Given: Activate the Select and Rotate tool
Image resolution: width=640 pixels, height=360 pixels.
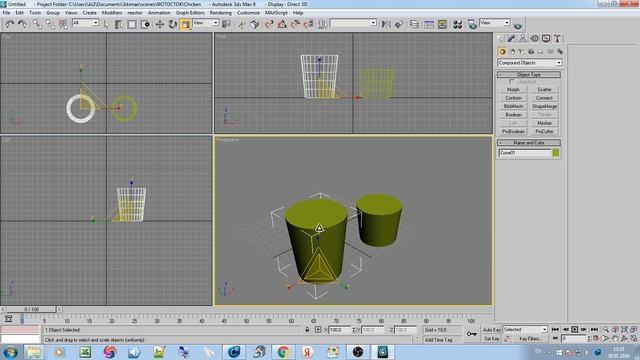Looking at the screenshot, I should [x=173, y=24].
